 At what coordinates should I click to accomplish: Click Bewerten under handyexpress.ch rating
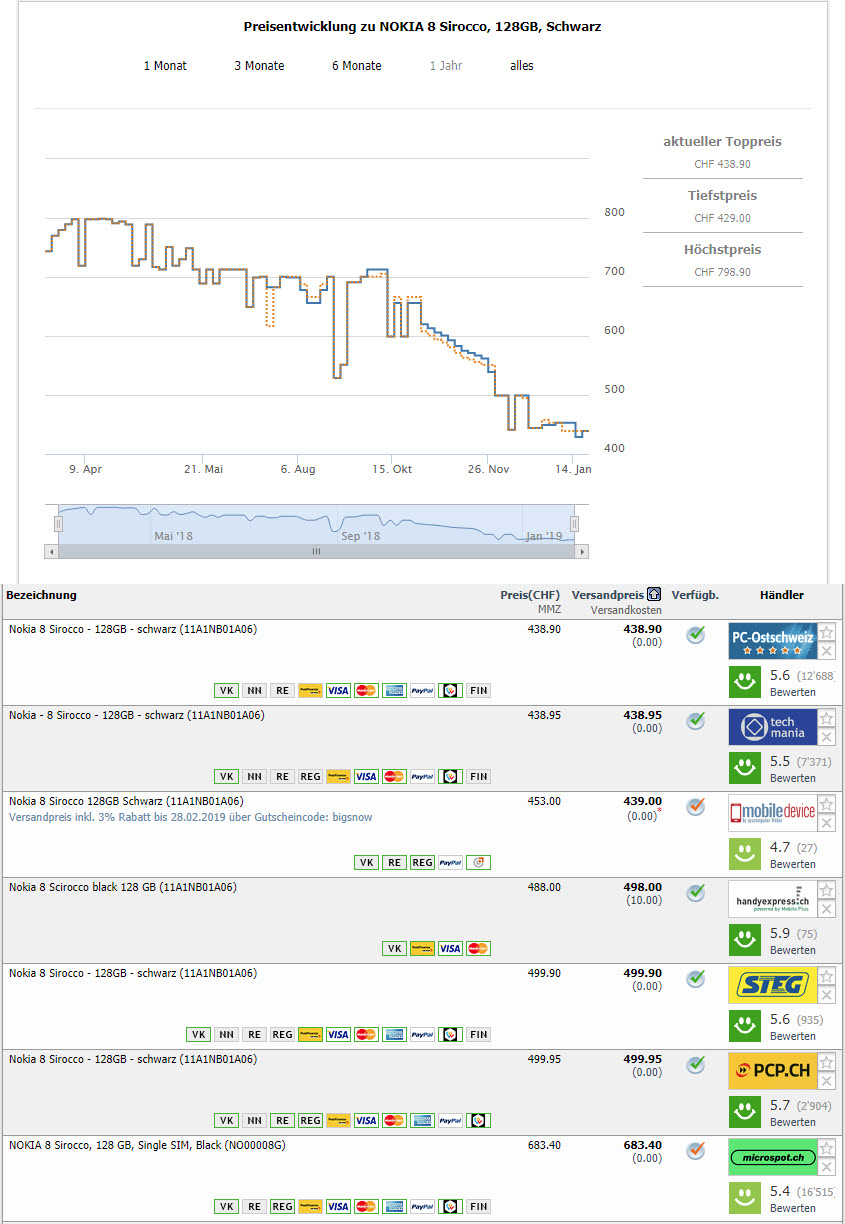793,950
